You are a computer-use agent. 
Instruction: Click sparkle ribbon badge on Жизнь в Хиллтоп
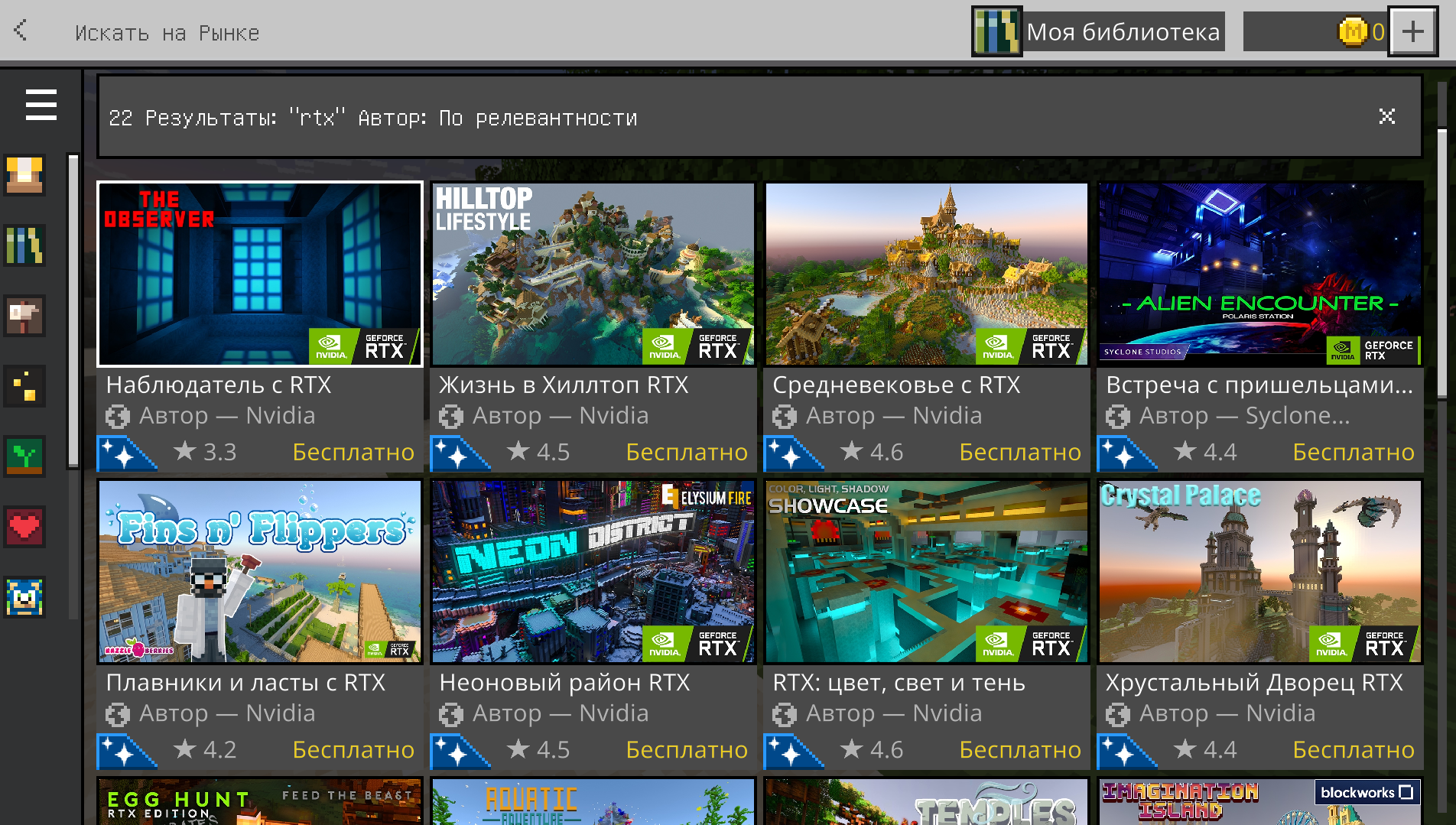(x=459, y=453)
